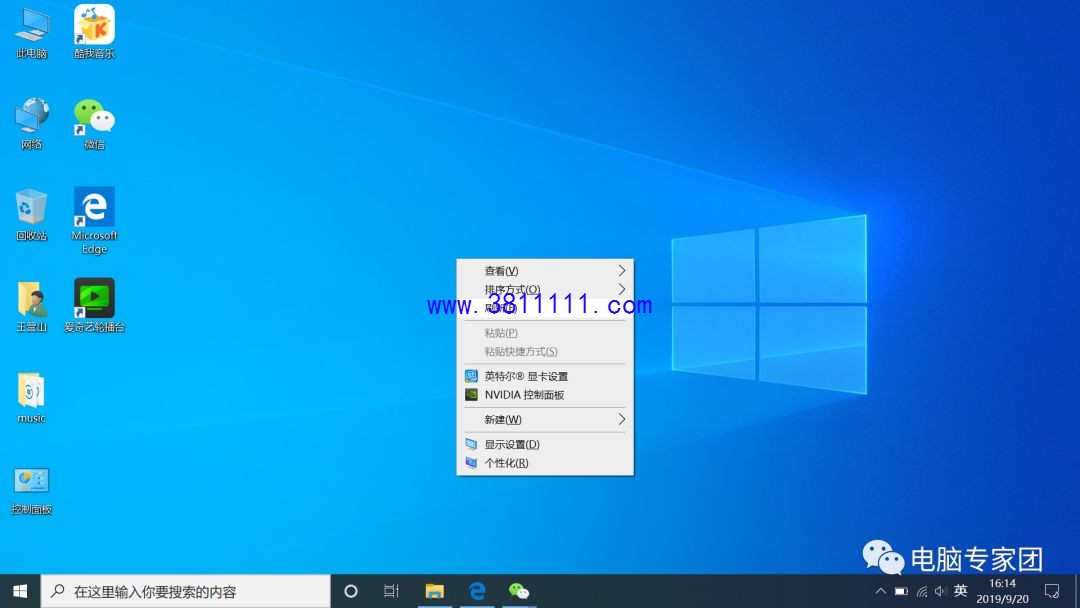Launch Cortana from the taskbar circle
The height and width of the screenshot is (608, 1080).
pyautogui.click(x=351, y=591)
